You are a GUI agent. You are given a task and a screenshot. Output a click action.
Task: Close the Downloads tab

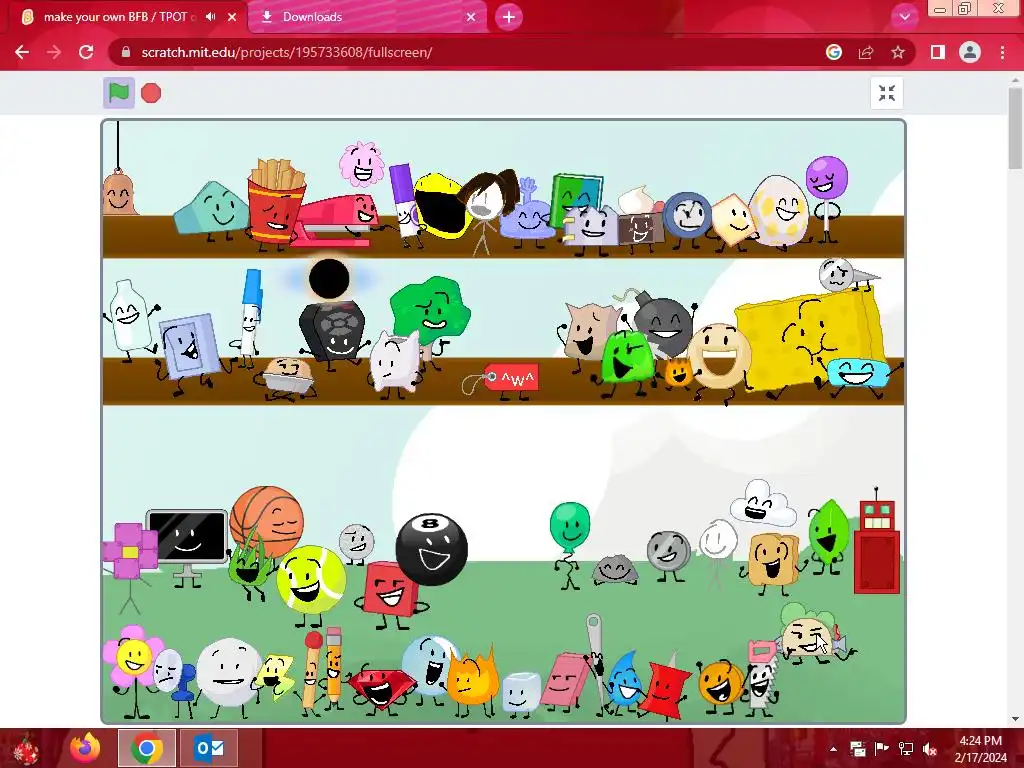[x=471, y=17]
